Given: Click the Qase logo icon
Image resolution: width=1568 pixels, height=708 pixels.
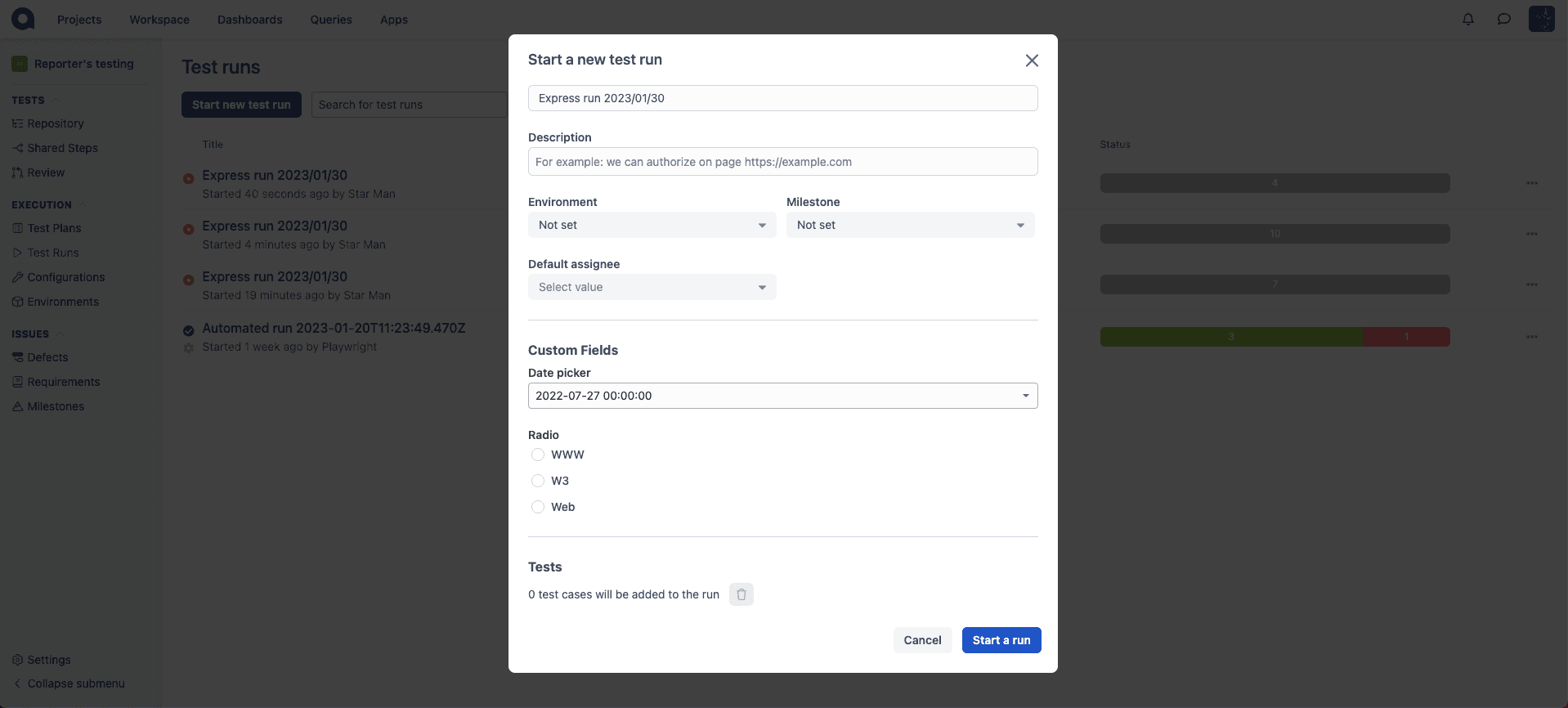Looking at the screenshot, I should pos(23,19).
